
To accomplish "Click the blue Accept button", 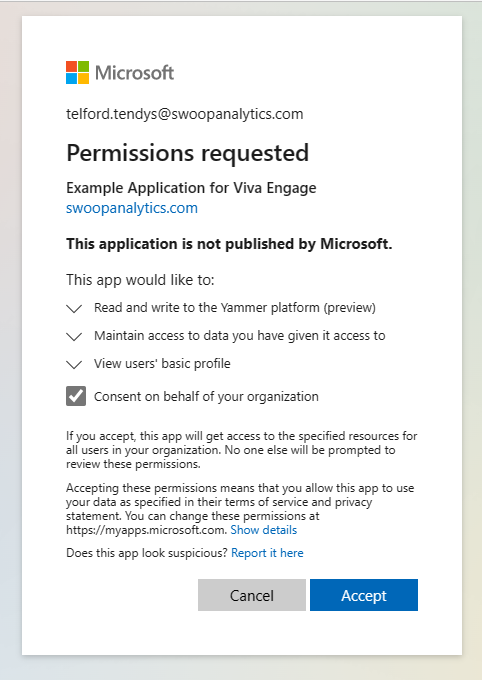I will click(x=364, y=595).
